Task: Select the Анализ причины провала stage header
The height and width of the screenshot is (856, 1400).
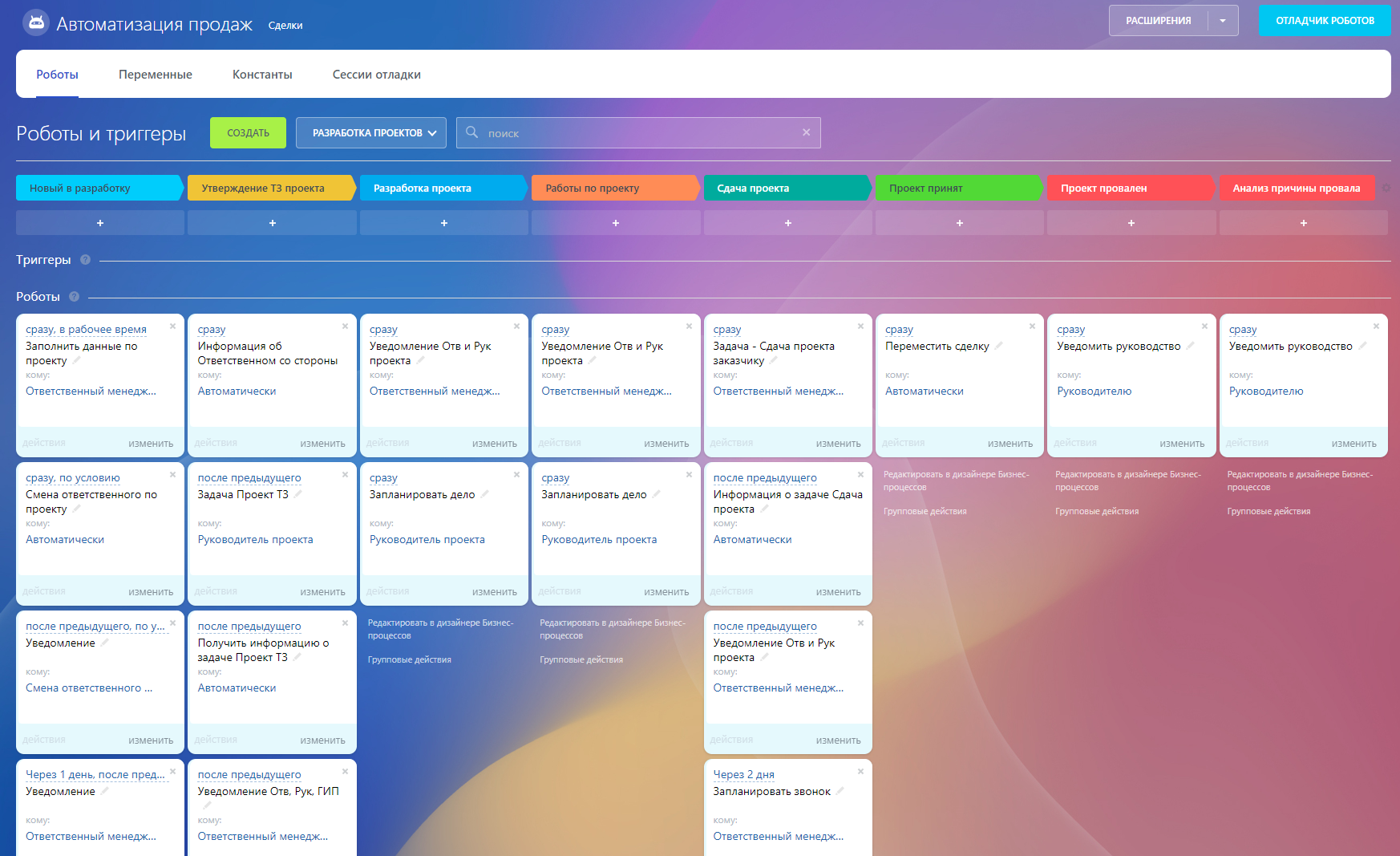Action: pyautogui.click(x=1297, y=188)
